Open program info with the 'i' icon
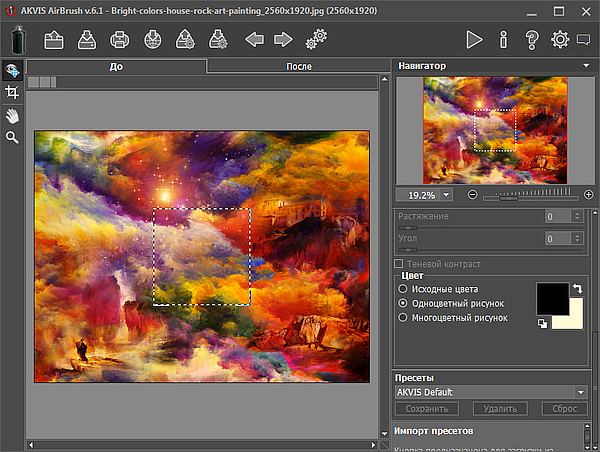This screenshot has width=600, height=452. click(503, 40)
